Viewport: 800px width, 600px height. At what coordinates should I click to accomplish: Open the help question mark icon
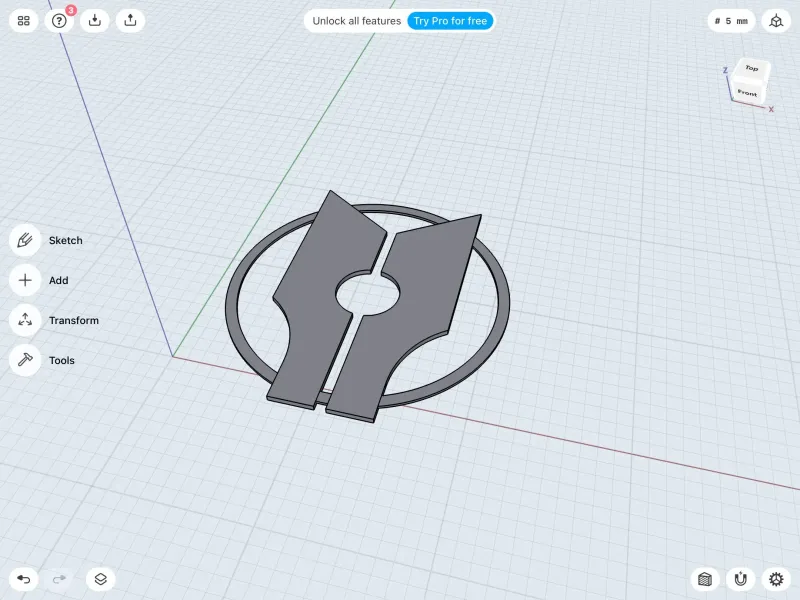coord(59,21)
